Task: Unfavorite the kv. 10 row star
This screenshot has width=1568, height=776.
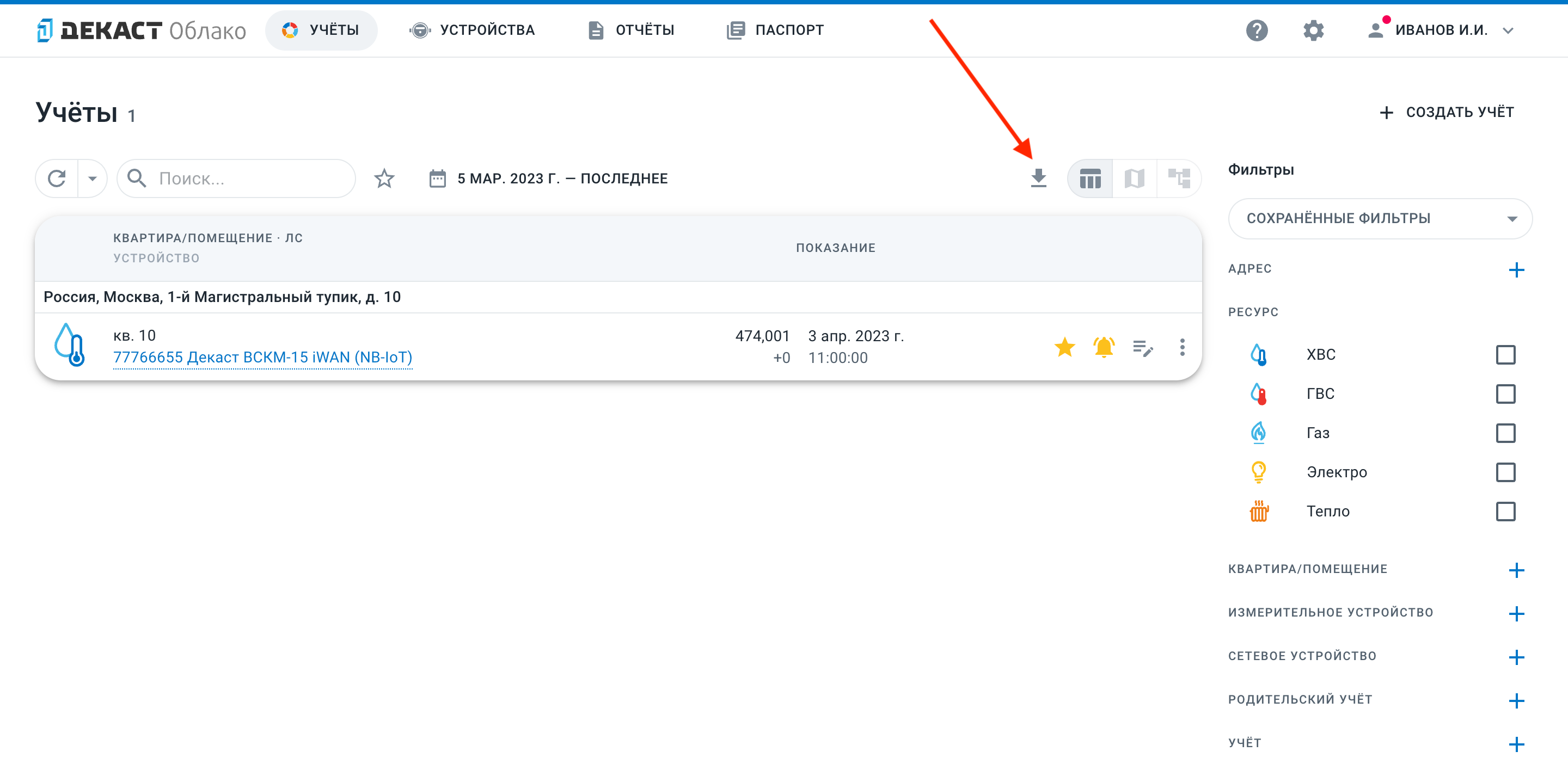Action: [1064, 347]
